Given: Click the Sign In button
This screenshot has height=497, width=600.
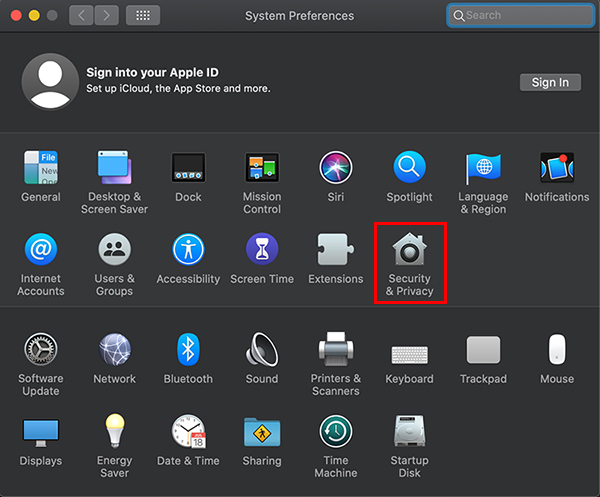Looking at the screenshot, I should click(550, 82).
